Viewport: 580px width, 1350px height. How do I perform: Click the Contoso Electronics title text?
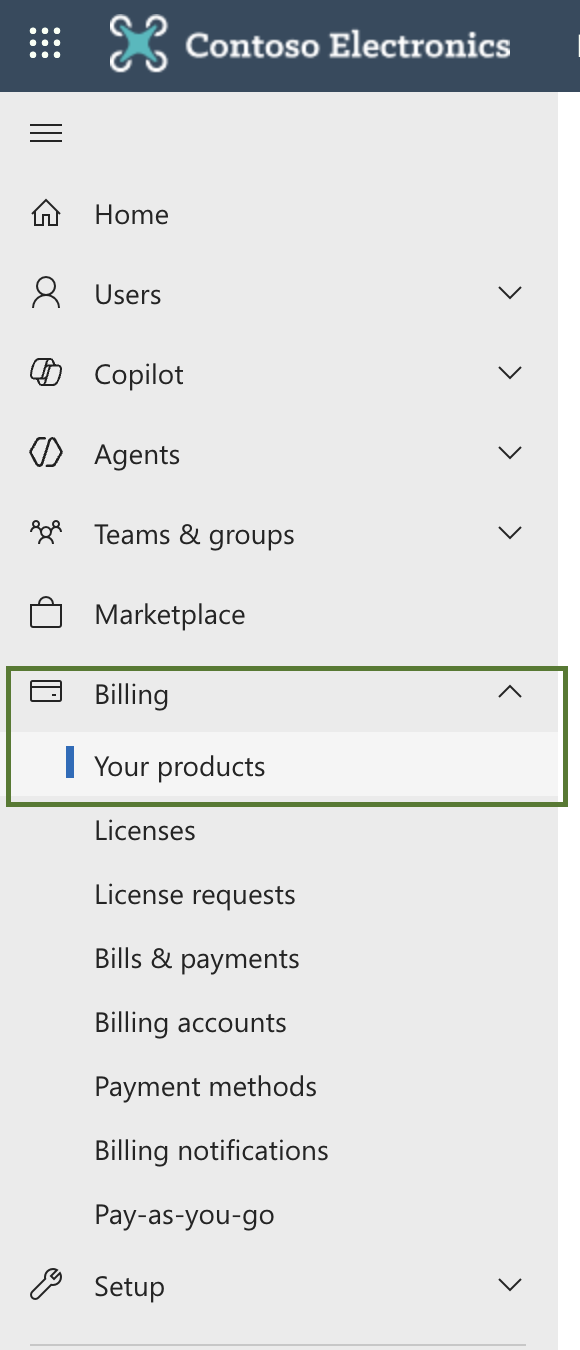pyautogui.click(x=348, y=45)
